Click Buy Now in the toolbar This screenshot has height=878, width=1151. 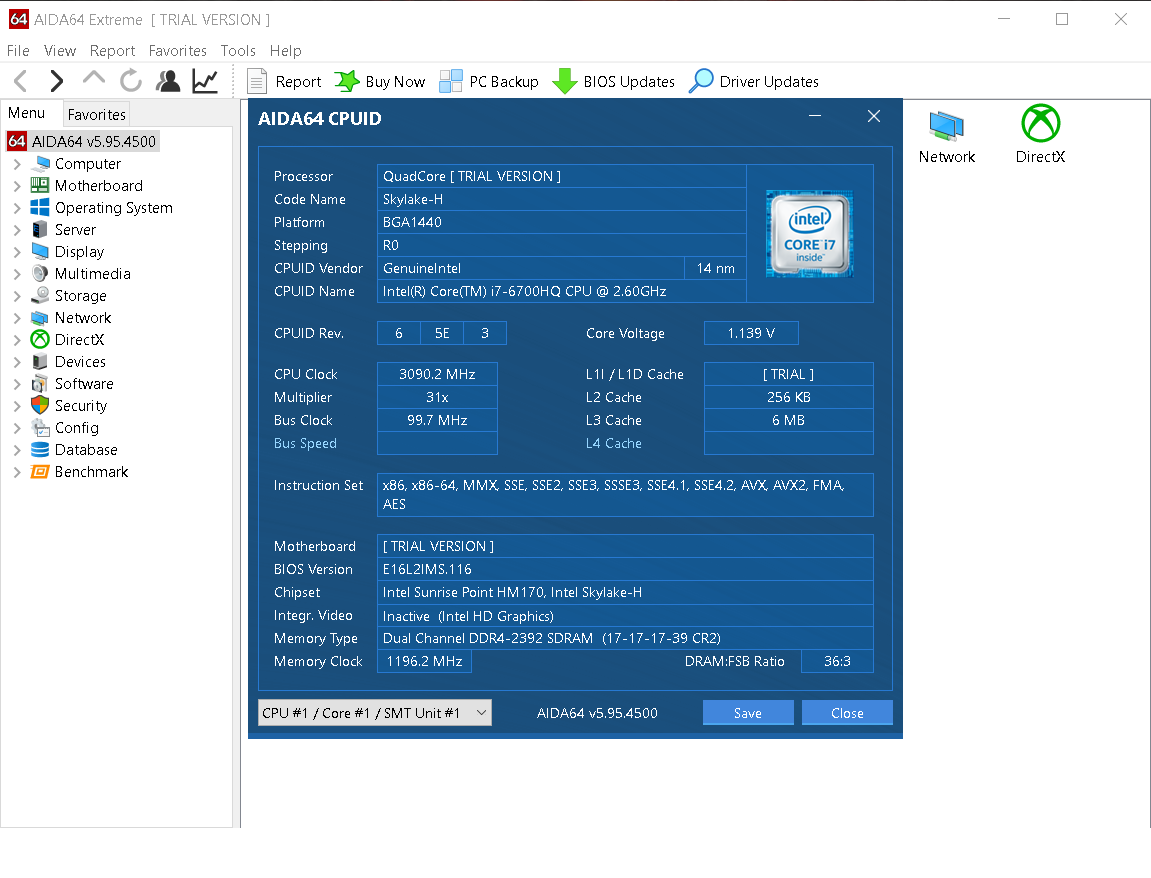380,81
